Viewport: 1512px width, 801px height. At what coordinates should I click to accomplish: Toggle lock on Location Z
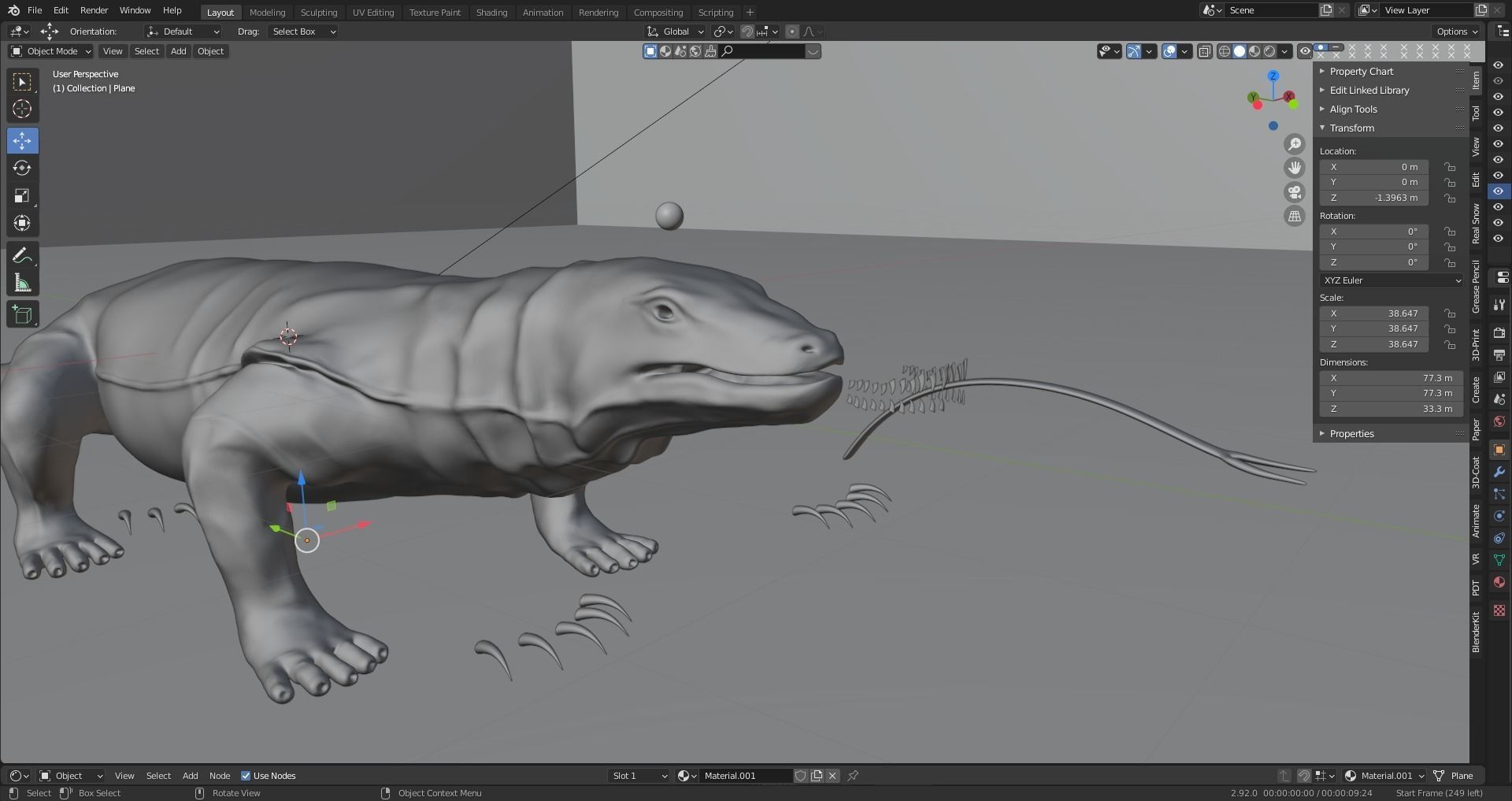pos(1450,198)
